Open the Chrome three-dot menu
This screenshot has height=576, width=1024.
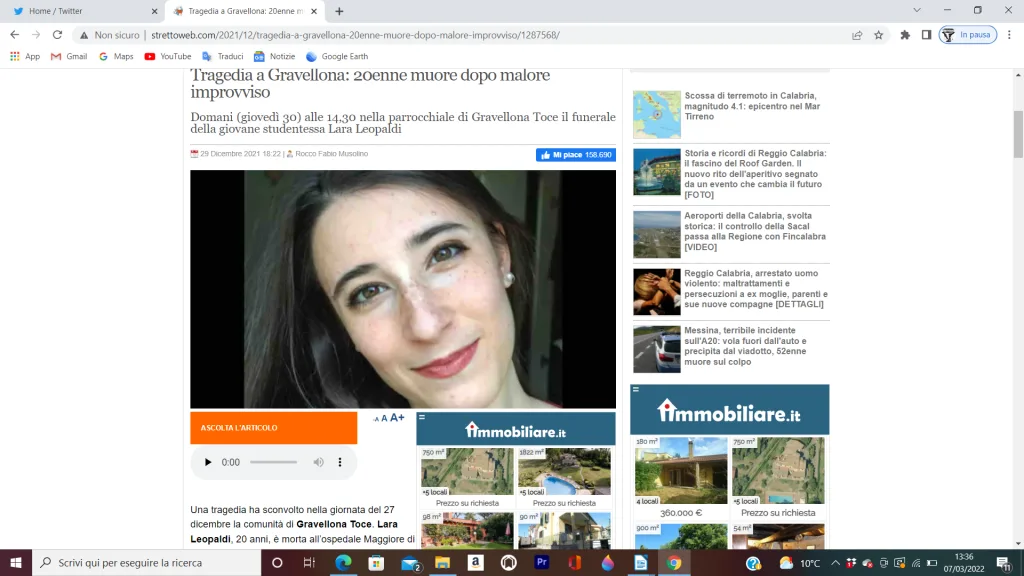pyautogui.click(x=1009, y=35)
